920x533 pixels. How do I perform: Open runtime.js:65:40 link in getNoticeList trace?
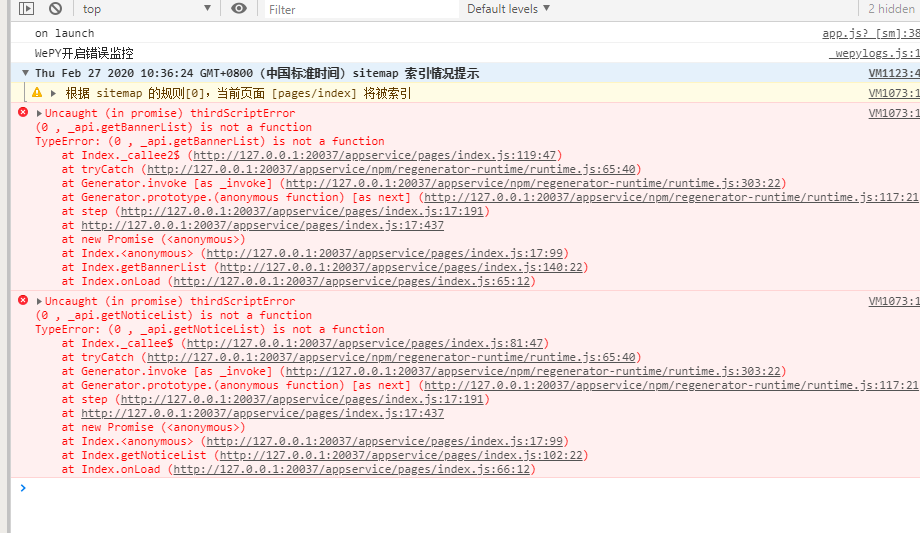[x=391, y=357]
